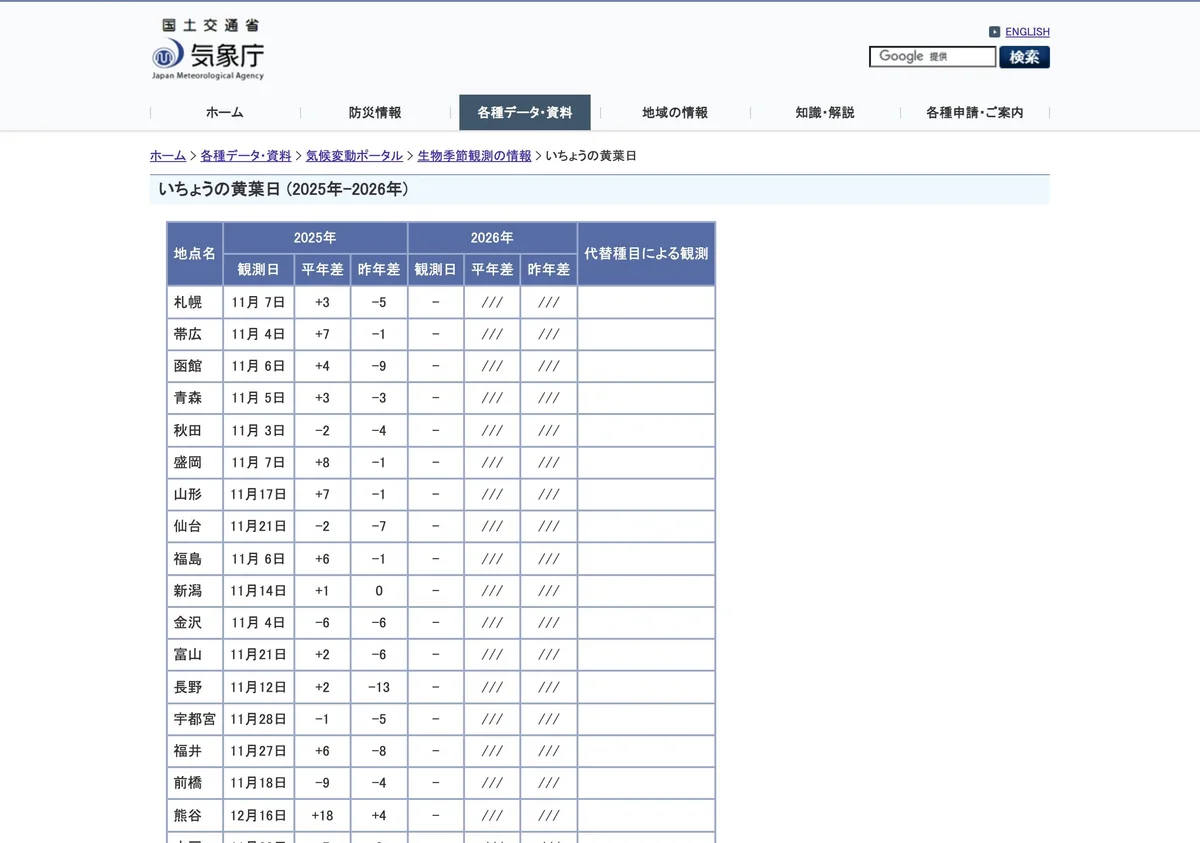Viewport: 1200px width, 843px height.
Task: Click the −9 value in 前橋 row
Action: tap(322, 783)
